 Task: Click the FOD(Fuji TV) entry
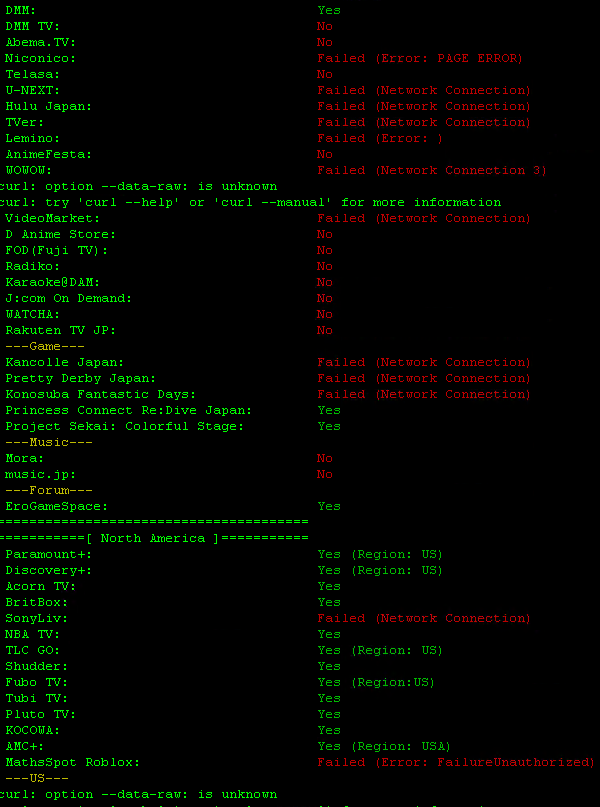point(57,250)
